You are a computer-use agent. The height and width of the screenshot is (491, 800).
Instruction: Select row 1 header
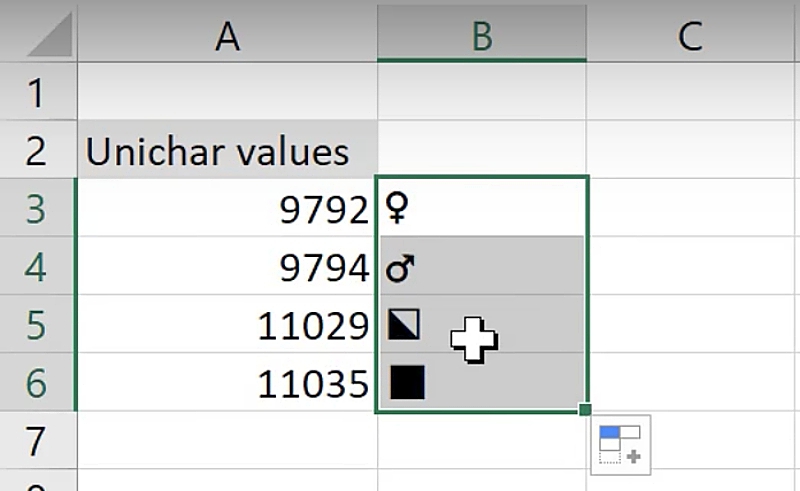37,94
